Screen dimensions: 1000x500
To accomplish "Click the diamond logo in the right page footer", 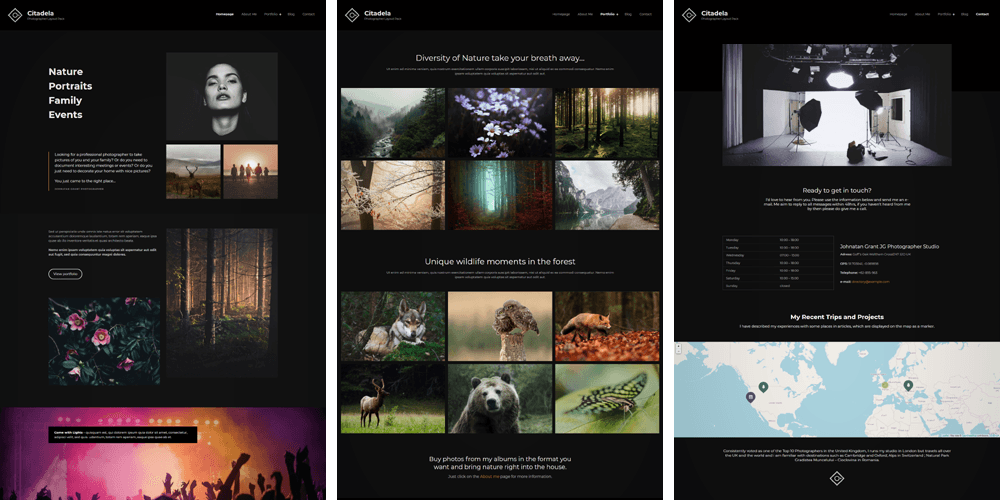I will point(837,478).
